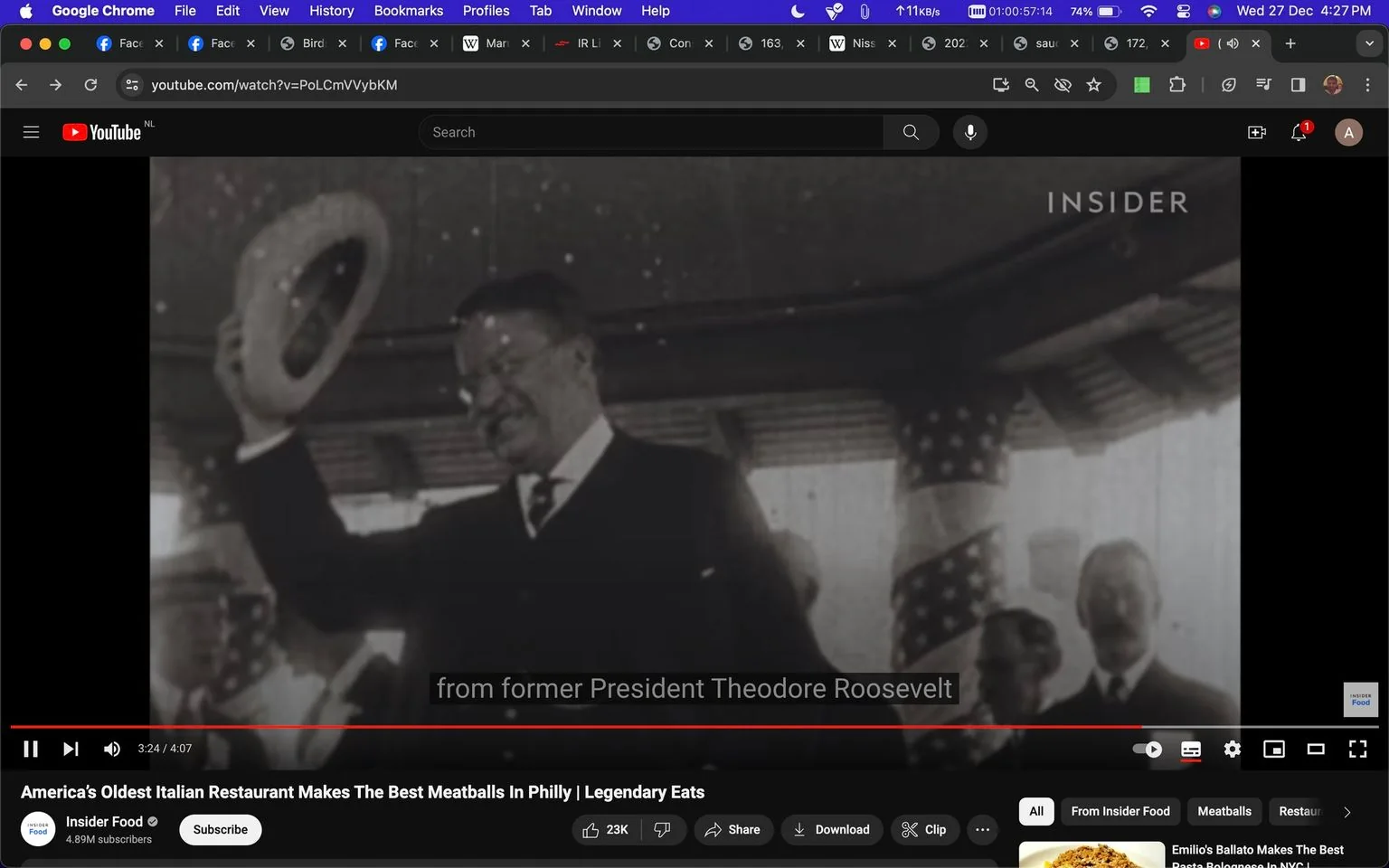
Task: Open the History menu
Action: click(x=332, y=11)
